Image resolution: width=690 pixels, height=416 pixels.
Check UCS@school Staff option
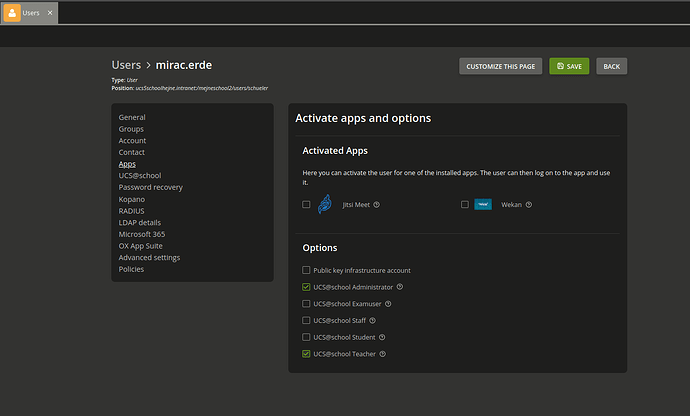(x=306, y=320)
